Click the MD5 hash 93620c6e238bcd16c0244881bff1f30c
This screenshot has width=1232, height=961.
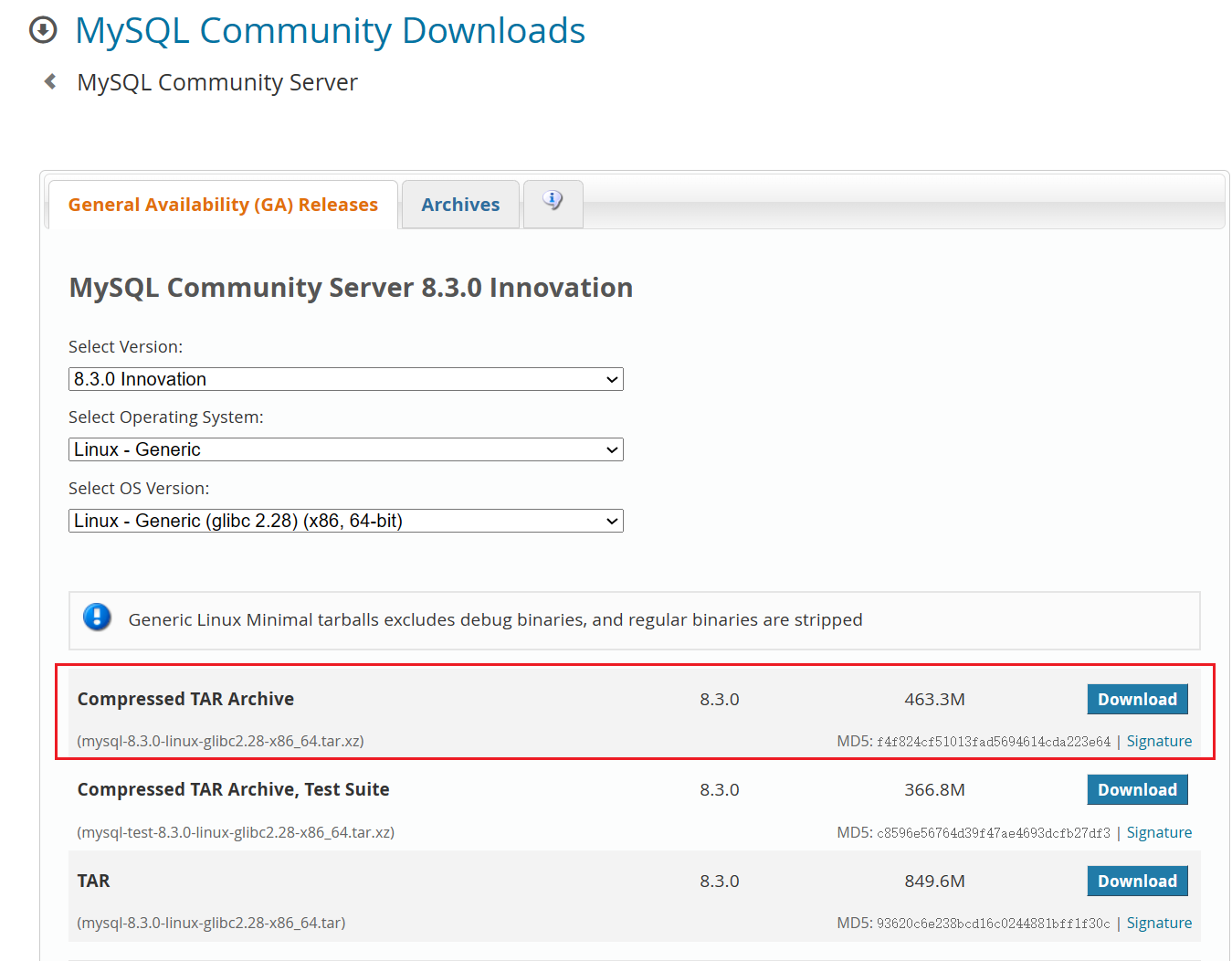(x=994, y=924)
